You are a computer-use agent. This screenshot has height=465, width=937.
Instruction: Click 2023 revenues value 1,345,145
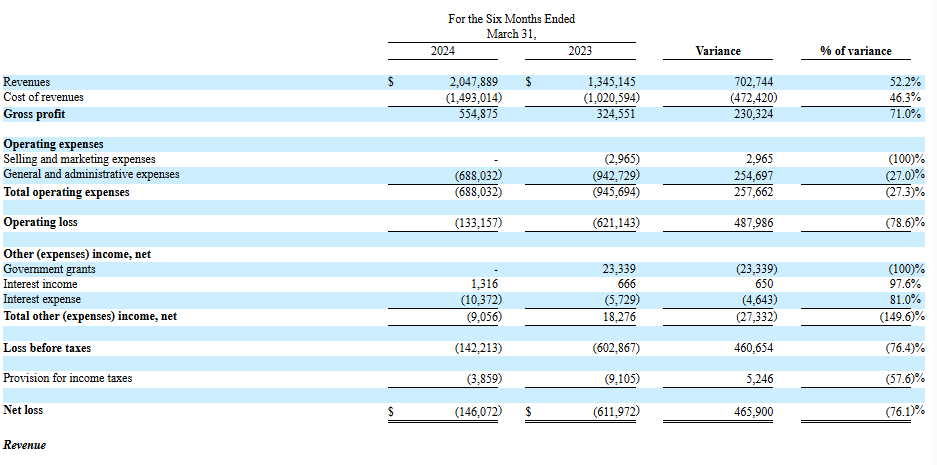pos(612,82)
